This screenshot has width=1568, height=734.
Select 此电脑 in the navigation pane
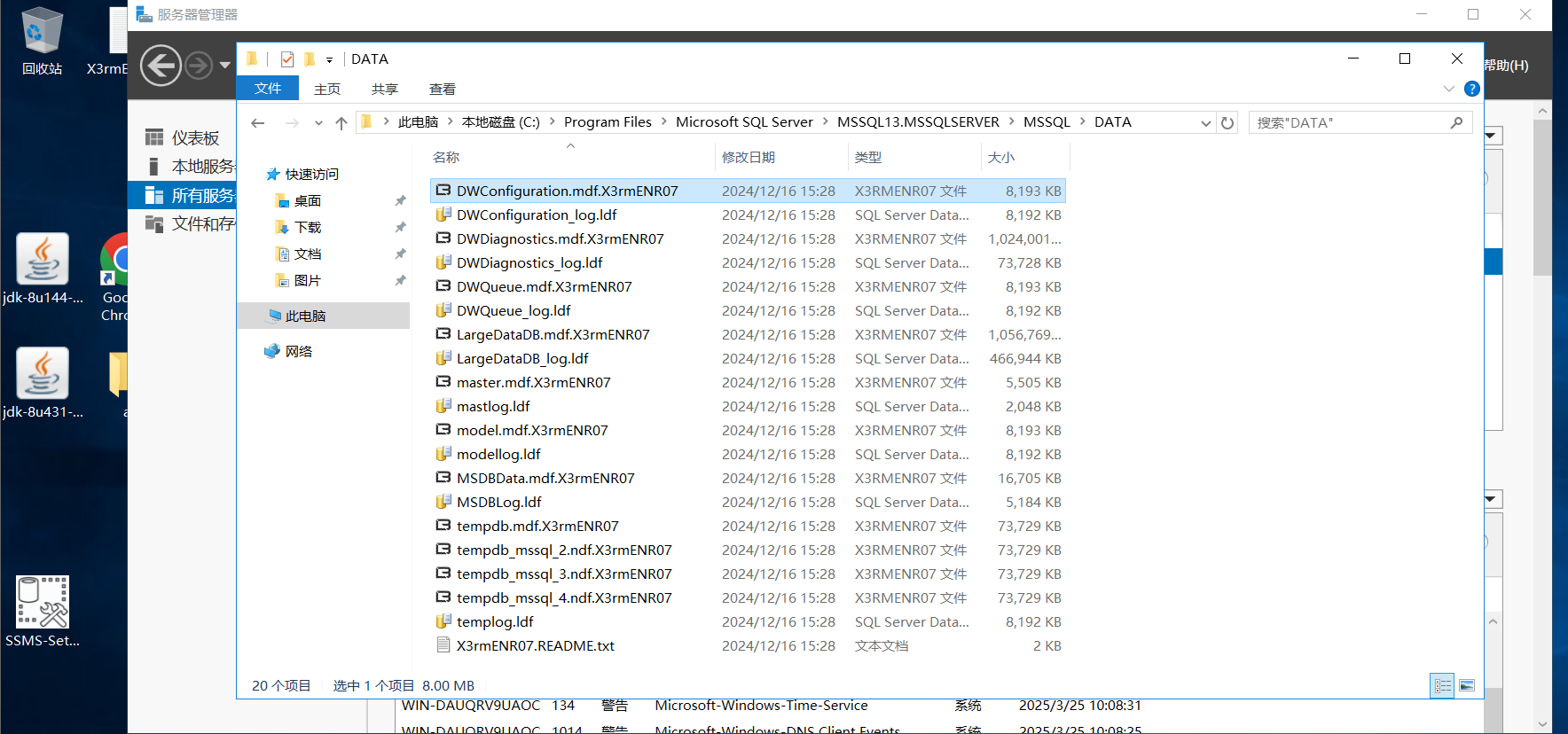click(305, 316)
